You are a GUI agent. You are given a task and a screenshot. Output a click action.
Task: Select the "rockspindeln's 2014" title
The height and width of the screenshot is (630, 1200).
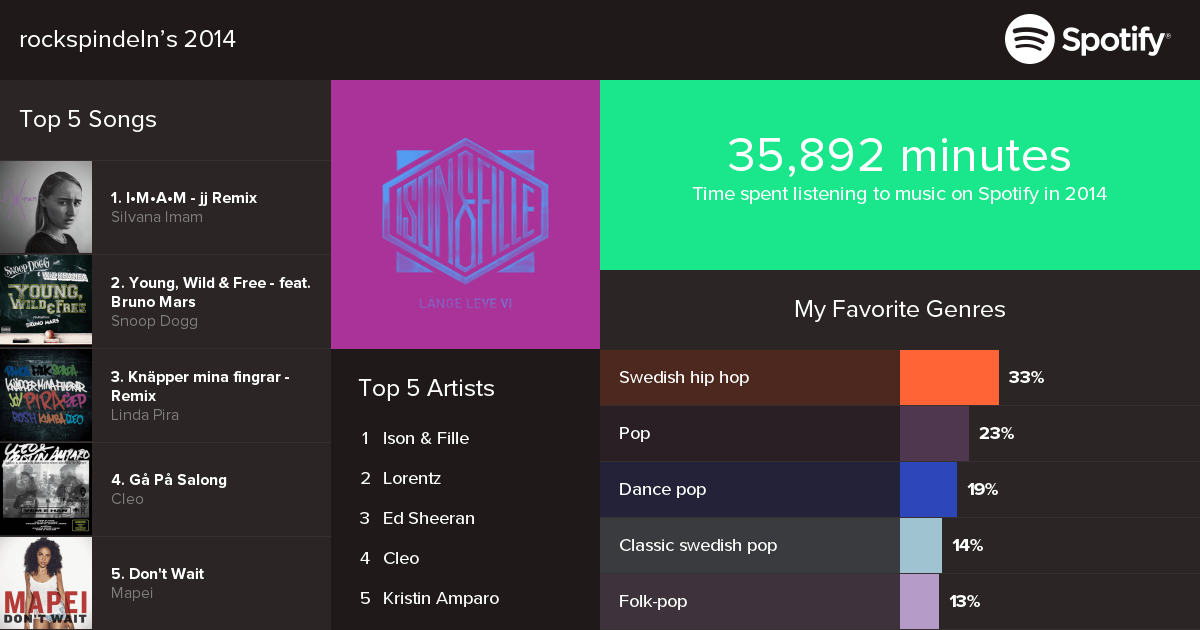(x=128, y=39)
